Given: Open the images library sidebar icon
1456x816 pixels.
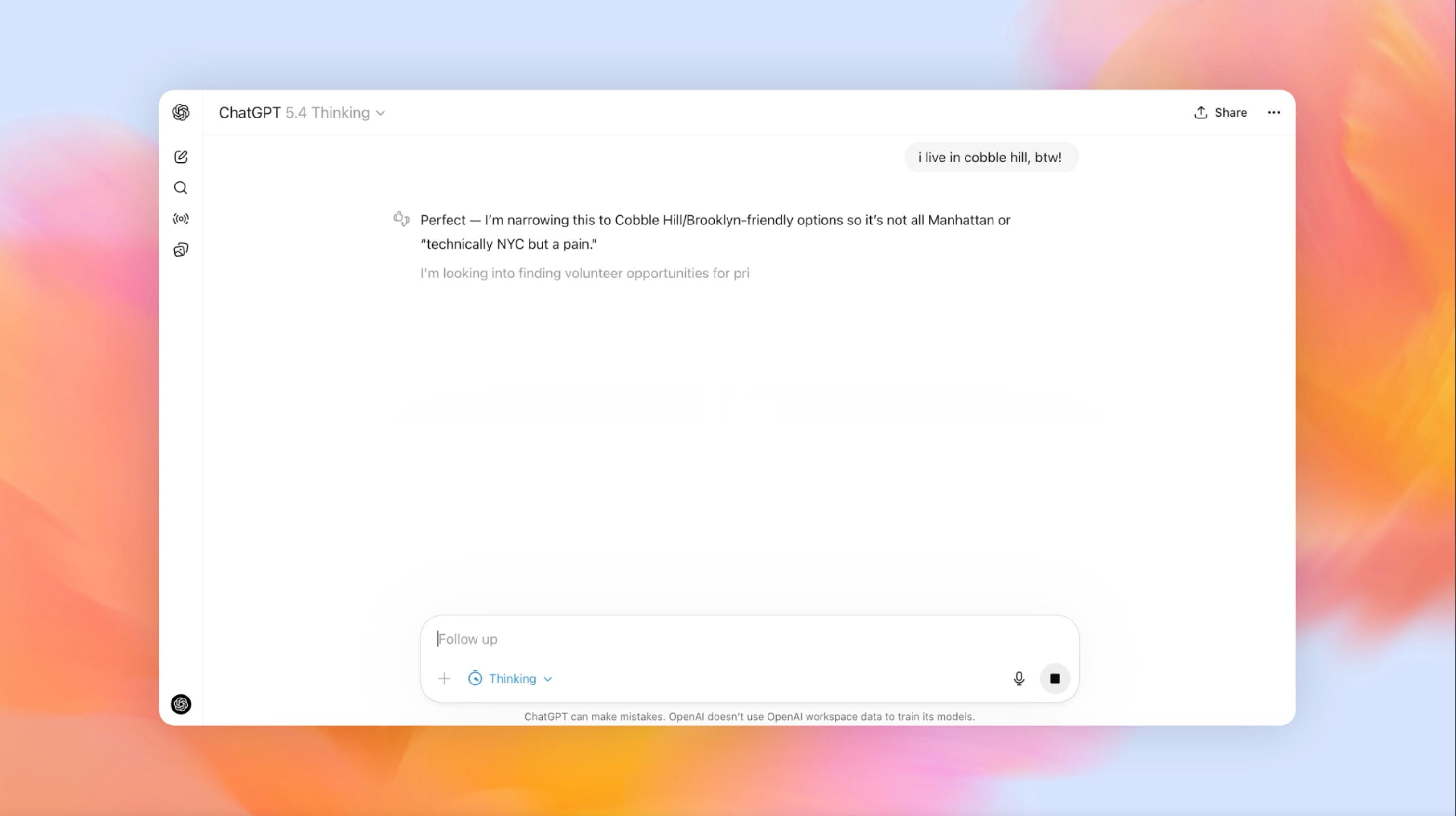Looking at the screenshot, I should pos(181,250).
